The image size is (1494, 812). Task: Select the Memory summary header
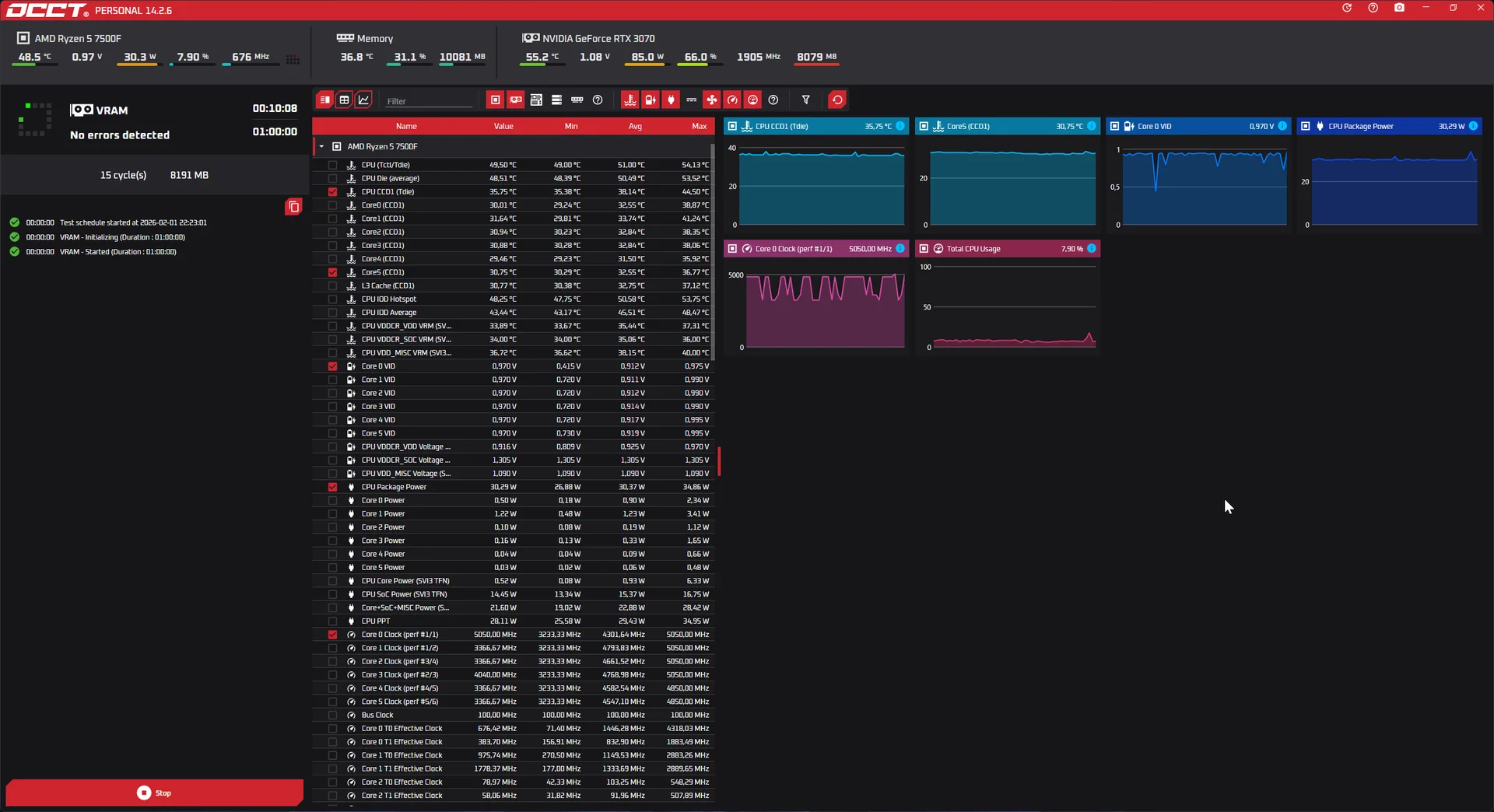tap(365, 38)
